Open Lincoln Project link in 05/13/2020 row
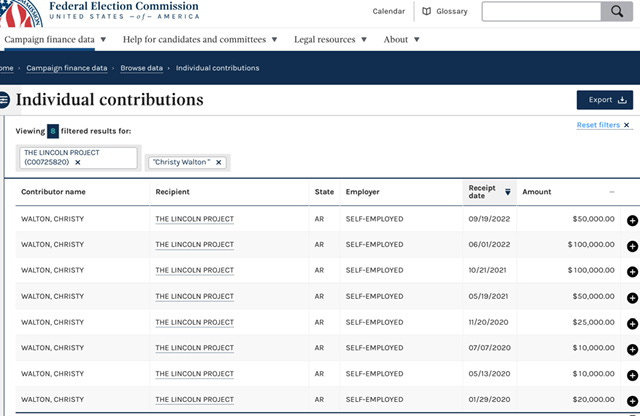The width and height of the screenshot is (640, 416). 194,374
